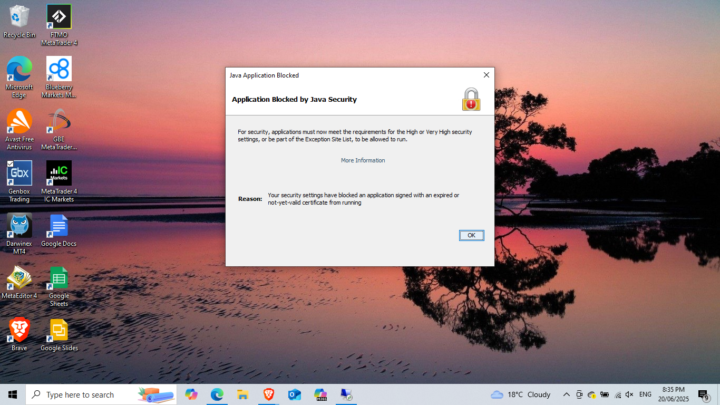The width and height of the screenshot is (720, 405).
Task: Select the Genbox Trading desktop shortcut
Action: coord(19,181)
